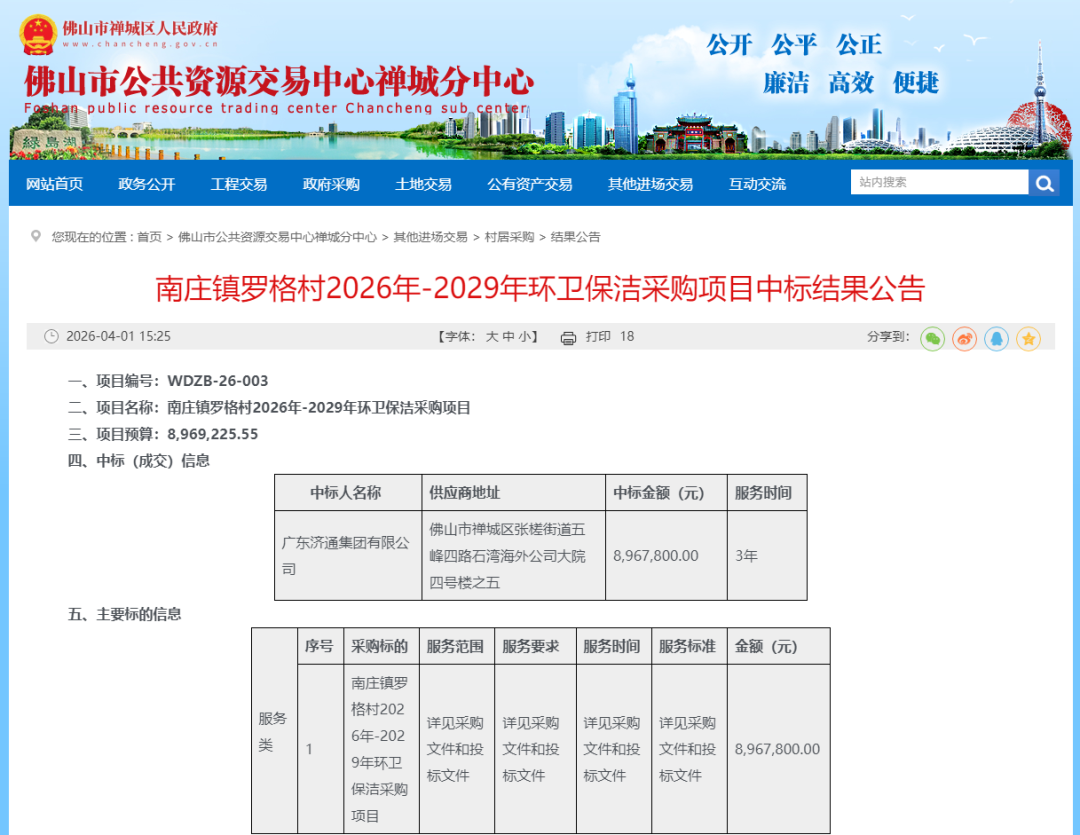Share the announcement to Weibo

(965, 337)
